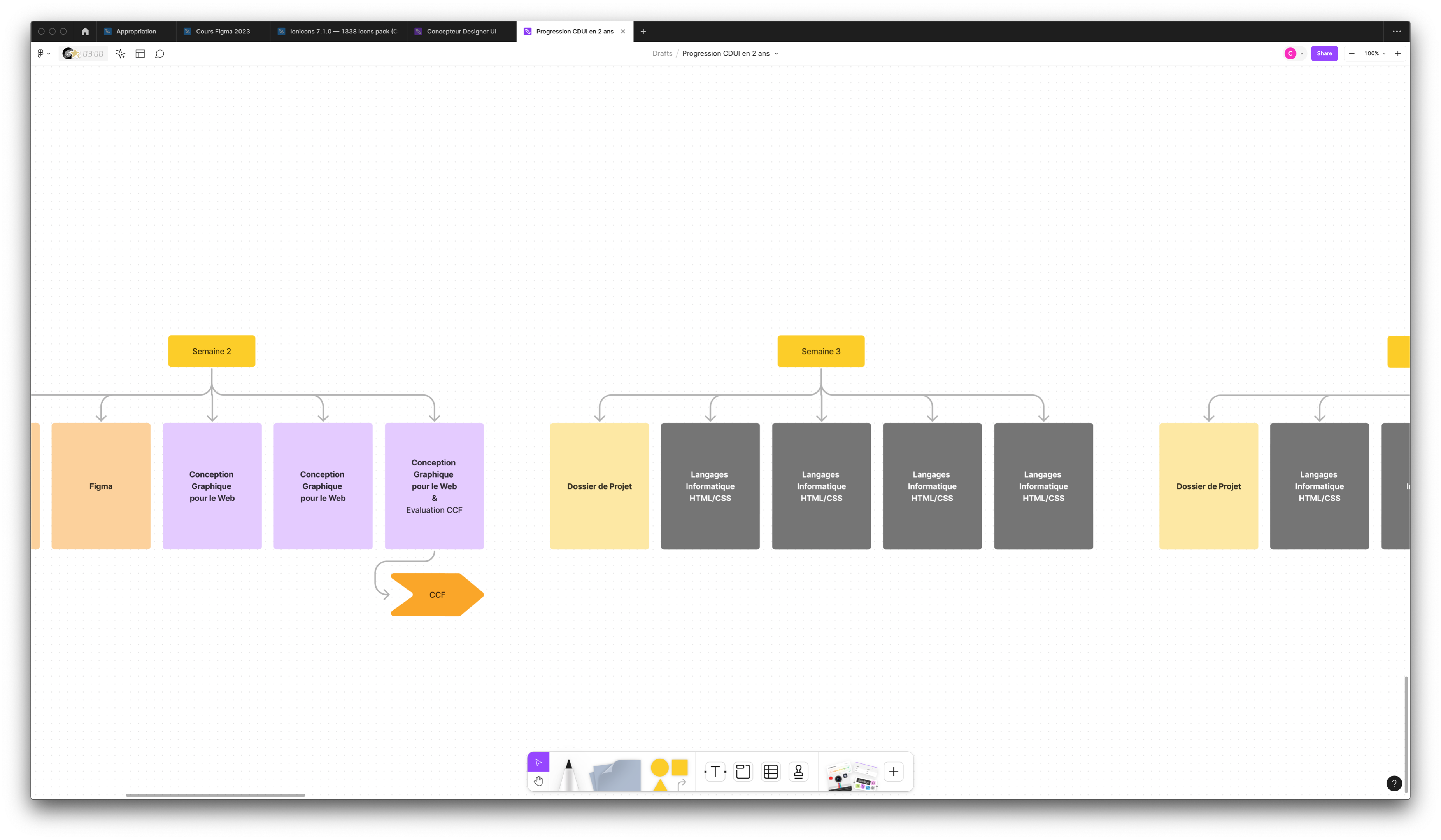
Task: Open the AI sparkle actions icon
Action: (x=120, y=54)
